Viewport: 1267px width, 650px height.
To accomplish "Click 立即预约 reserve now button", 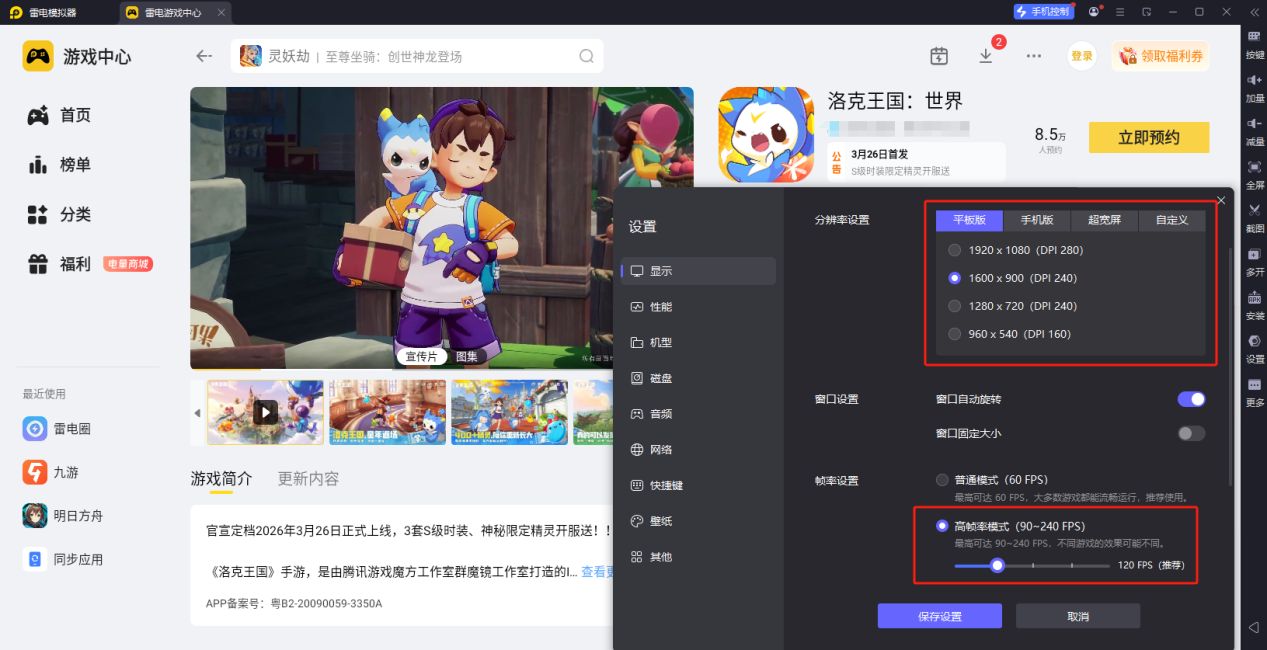I will pos(1149,138).
